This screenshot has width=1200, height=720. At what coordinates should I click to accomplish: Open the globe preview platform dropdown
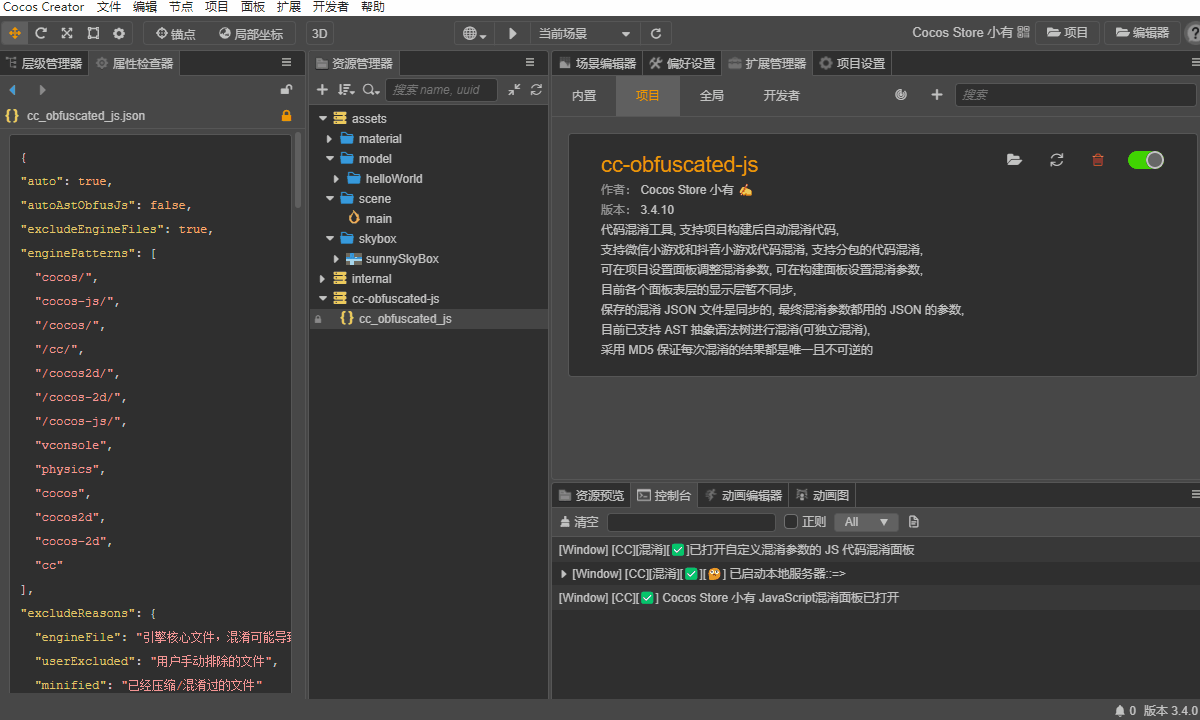click(475, 33)
